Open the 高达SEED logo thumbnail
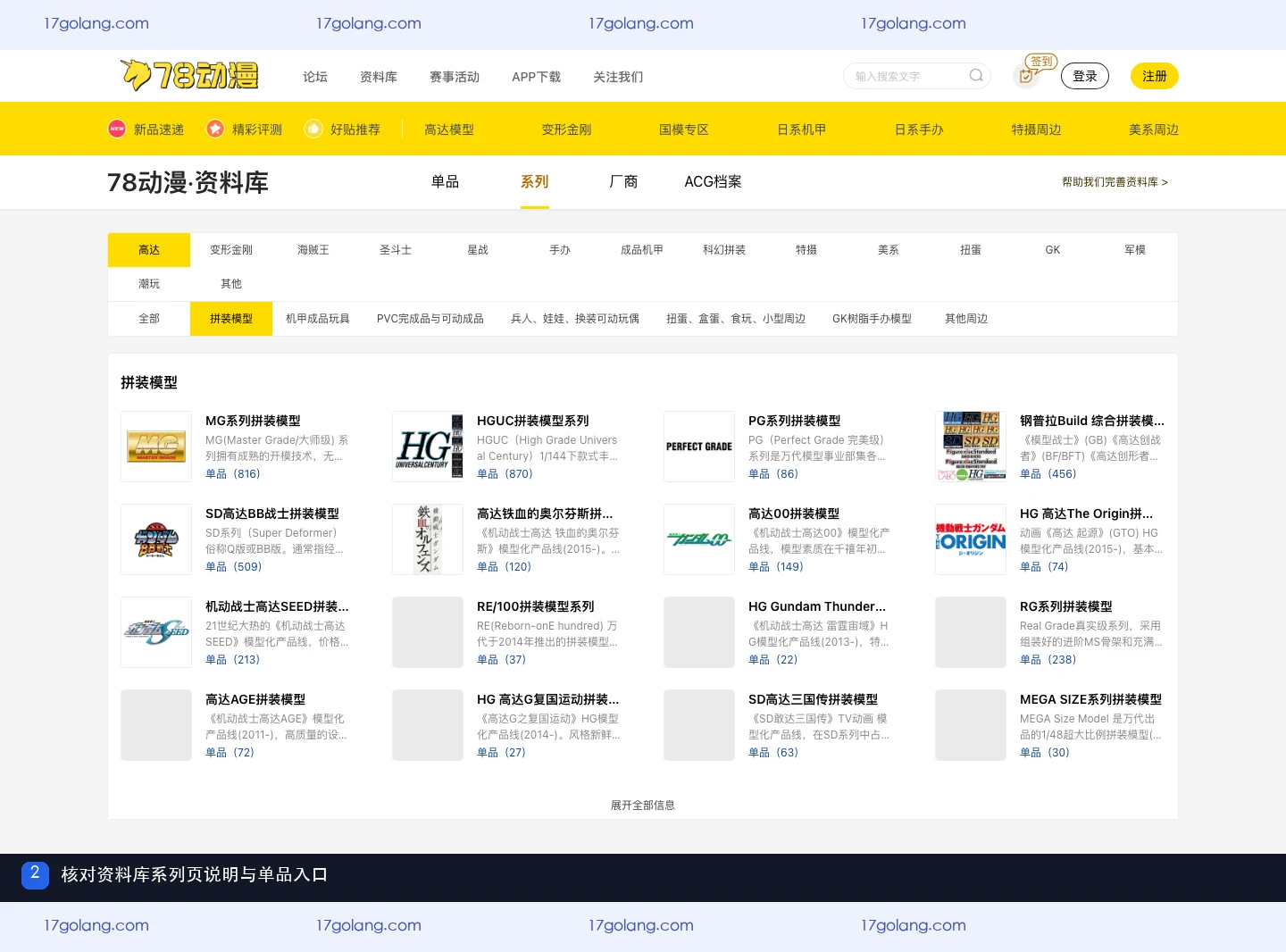 pos(156,632)
